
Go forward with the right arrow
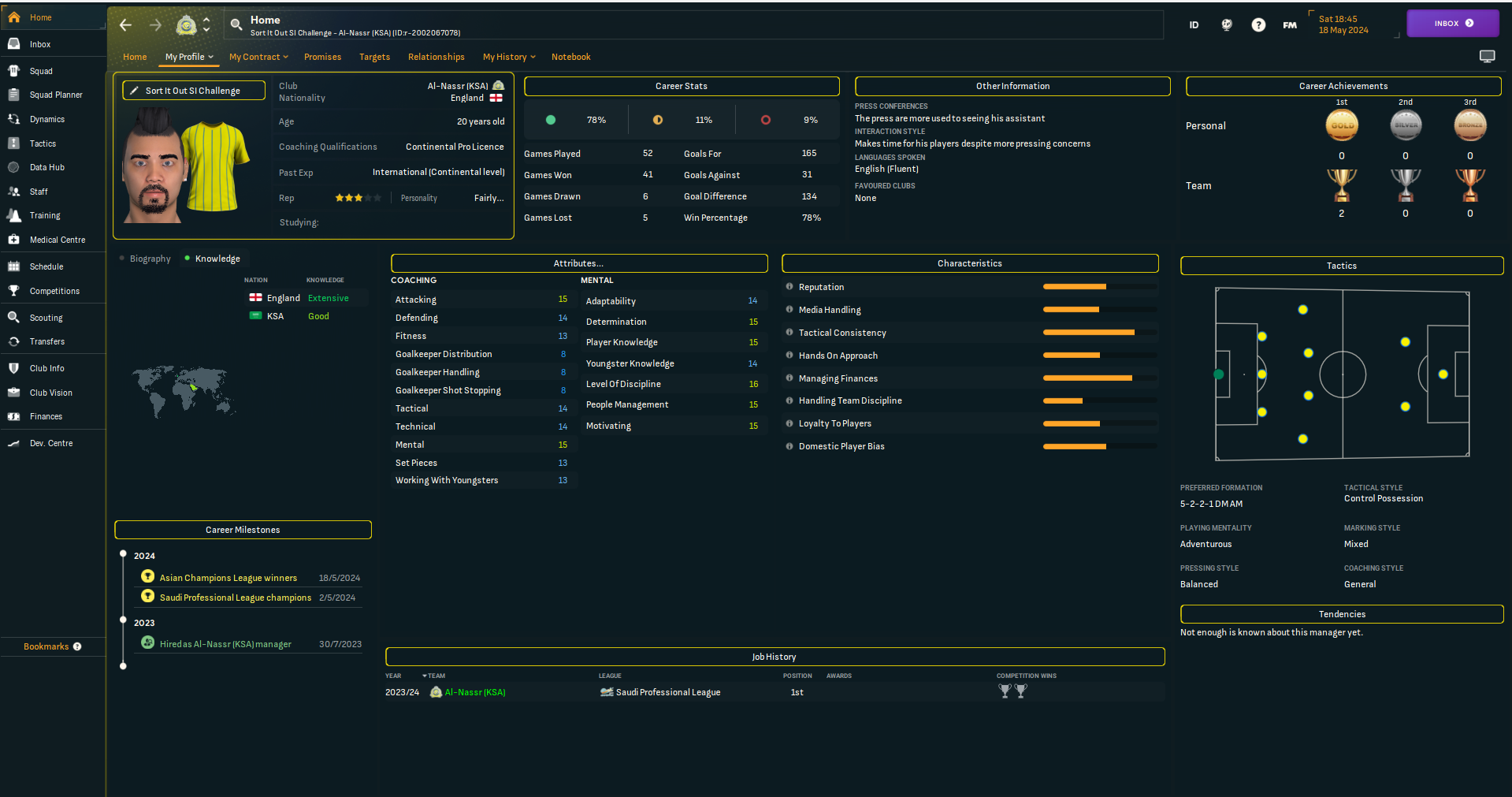pos(156,25)
